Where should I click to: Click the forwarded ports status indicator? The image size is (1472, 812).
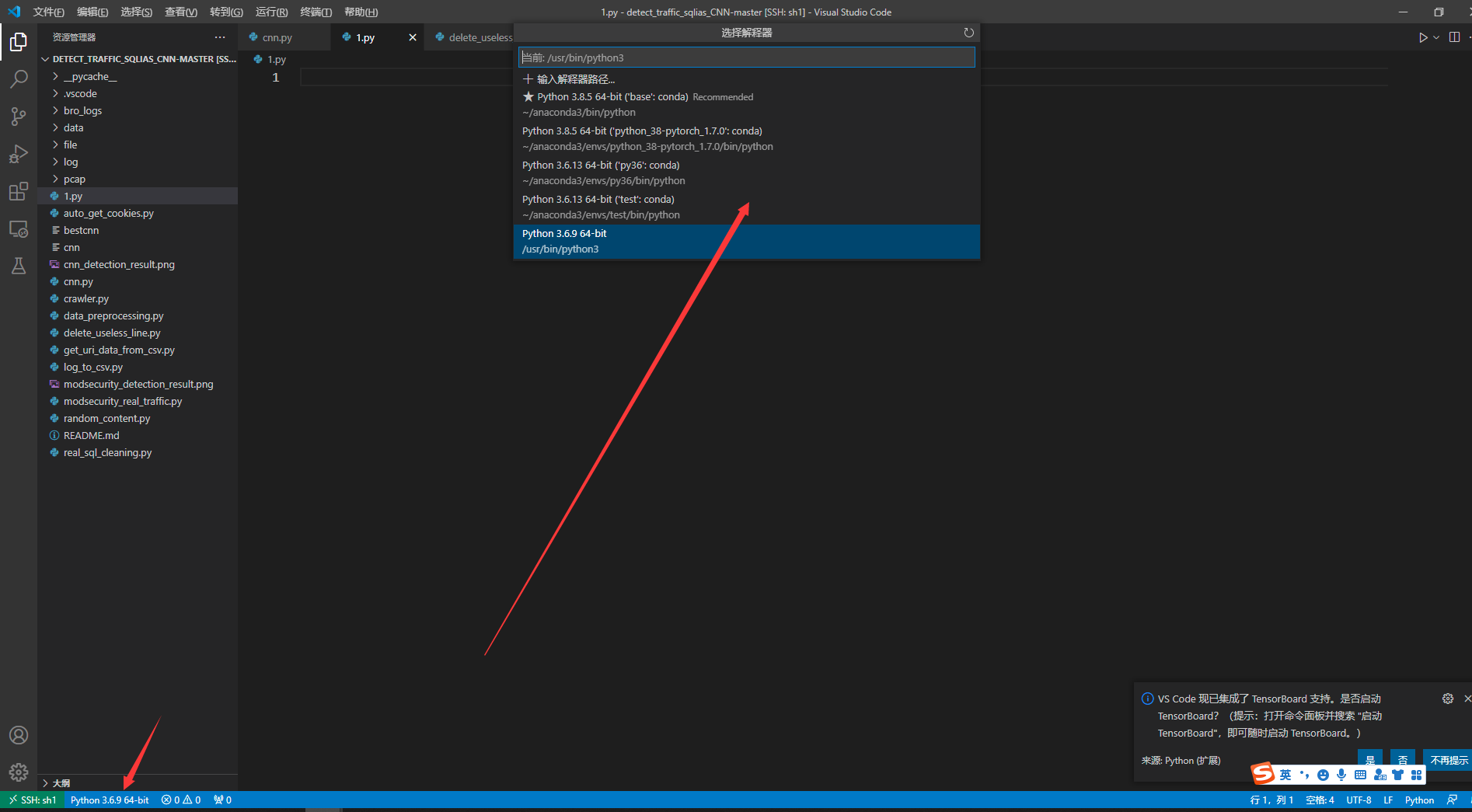point(222,800)
